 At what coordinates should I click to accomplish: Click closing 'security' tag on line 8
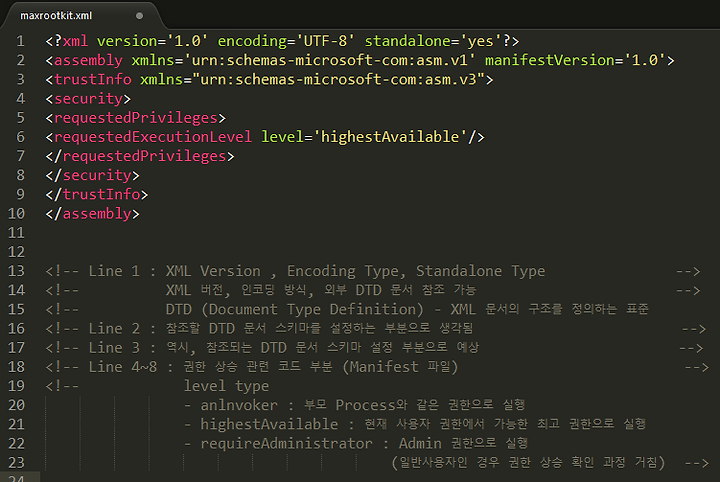click(x=97, y=175)
